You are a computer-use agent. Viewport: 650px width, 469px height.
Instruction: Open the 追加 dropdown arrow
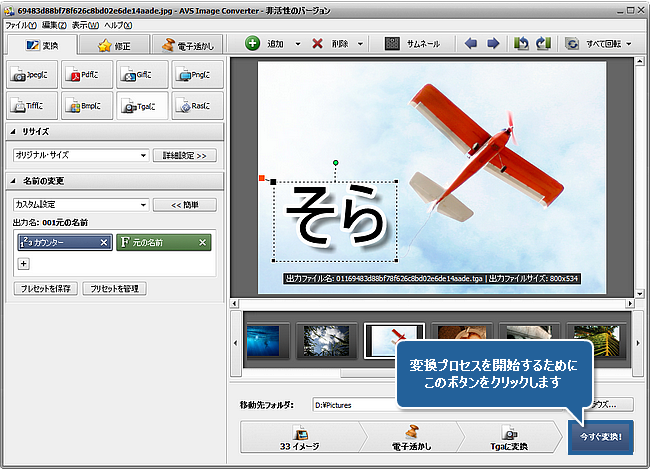pos(298,44)
